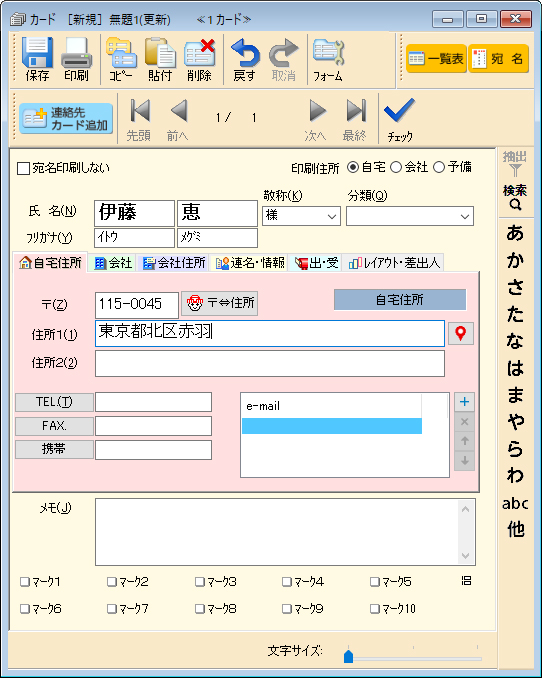Click the blue plus to add e-mail
The width and height of the screenshot is (542, 678).
tap(465, 402)
